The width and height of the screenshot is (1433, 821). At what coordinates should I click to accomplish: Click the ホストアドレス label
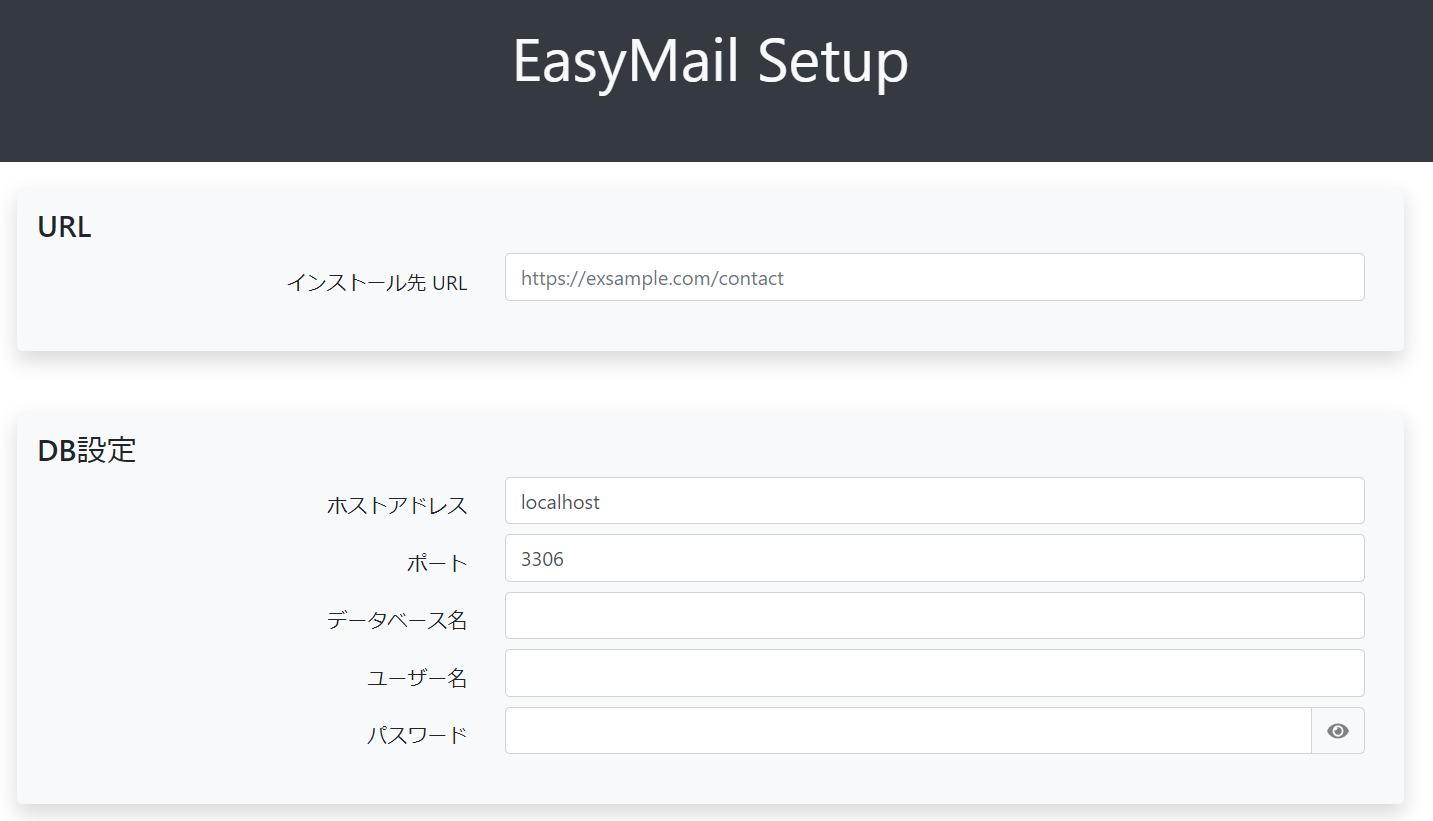pos(396,506)
